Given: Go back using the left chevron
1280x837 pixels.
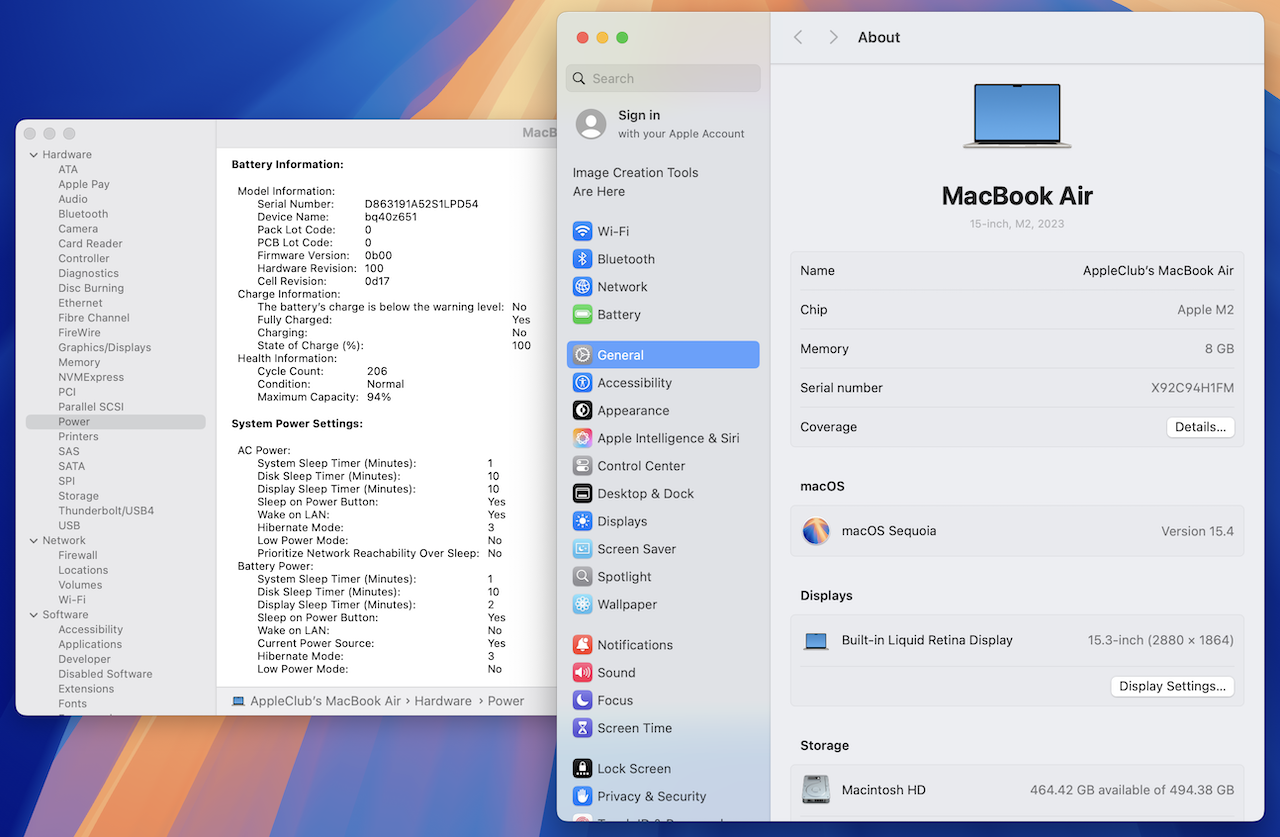Looking at the screenshot, I should click(798, 37).
